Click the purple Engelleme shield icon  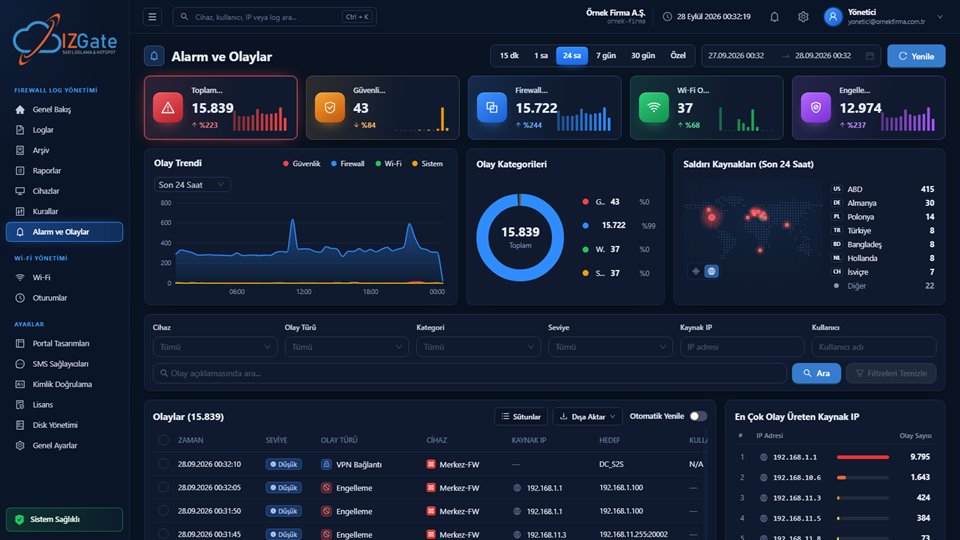(816, 108)
